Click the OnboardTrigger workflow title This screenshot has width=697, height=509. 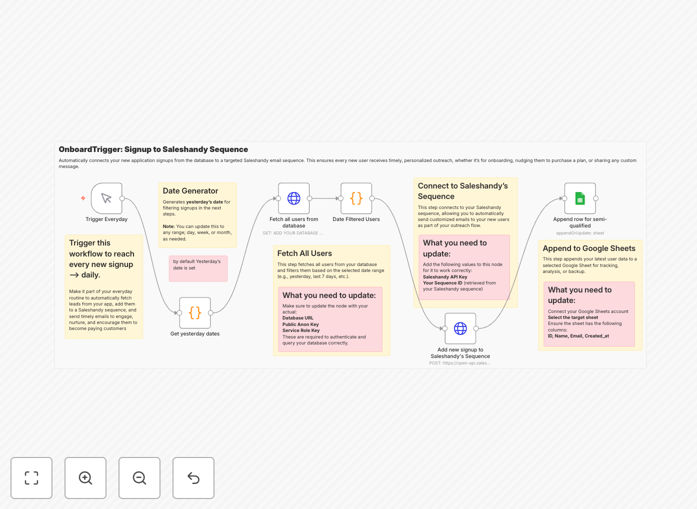coord(153,149)
